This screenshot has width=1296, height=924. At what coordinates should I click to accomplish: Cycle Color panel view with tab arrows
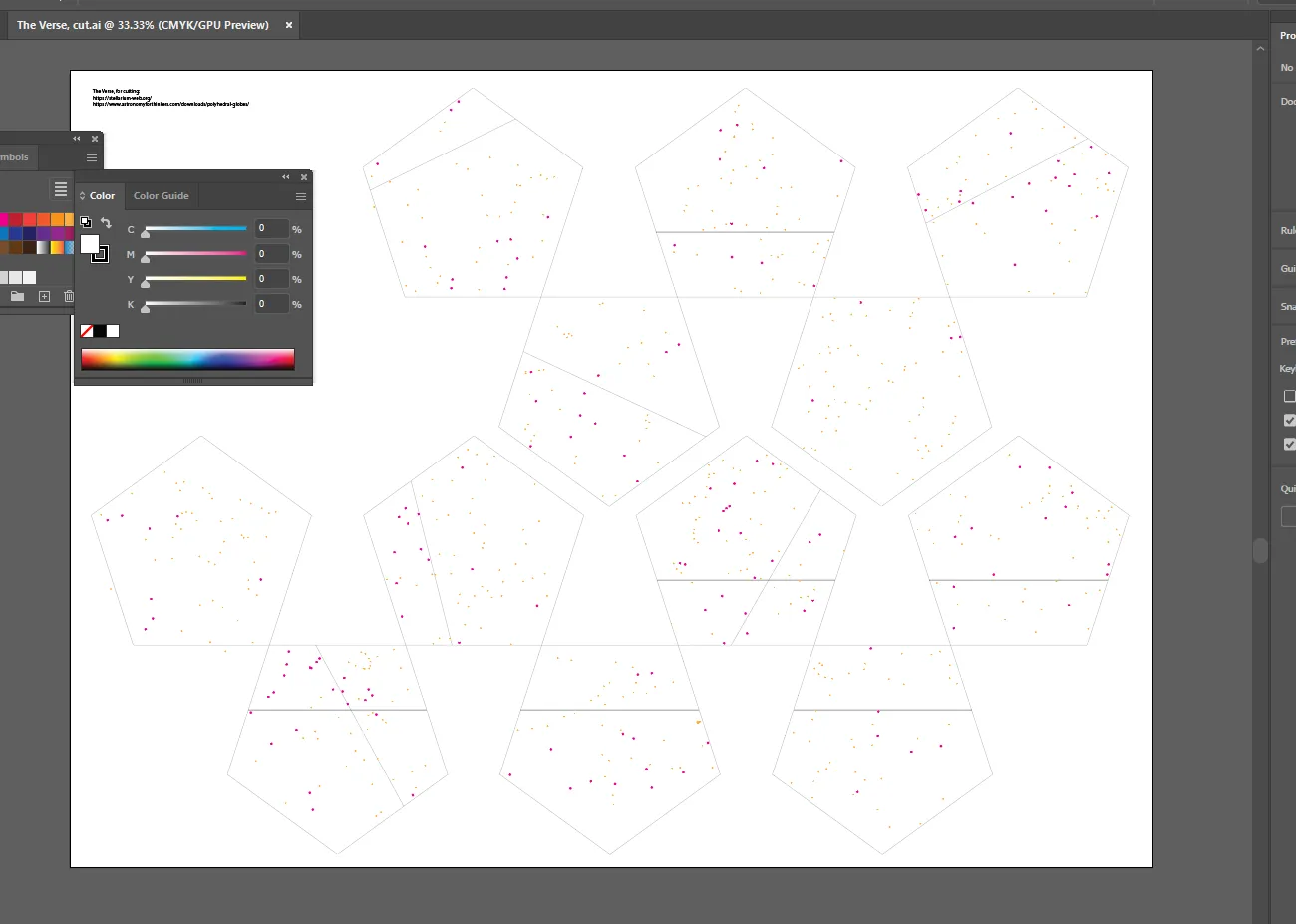(x=83, y=196)
